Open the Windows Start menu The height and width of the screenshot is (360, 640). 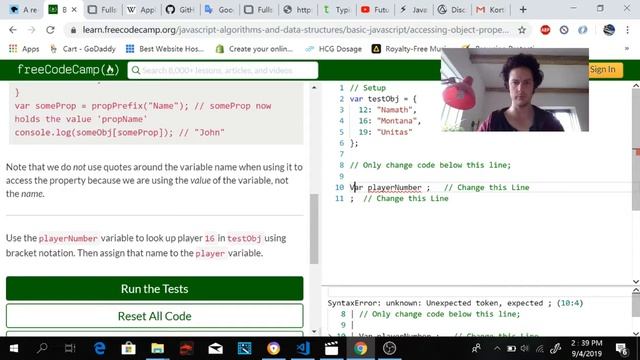(x=13, y=348)
